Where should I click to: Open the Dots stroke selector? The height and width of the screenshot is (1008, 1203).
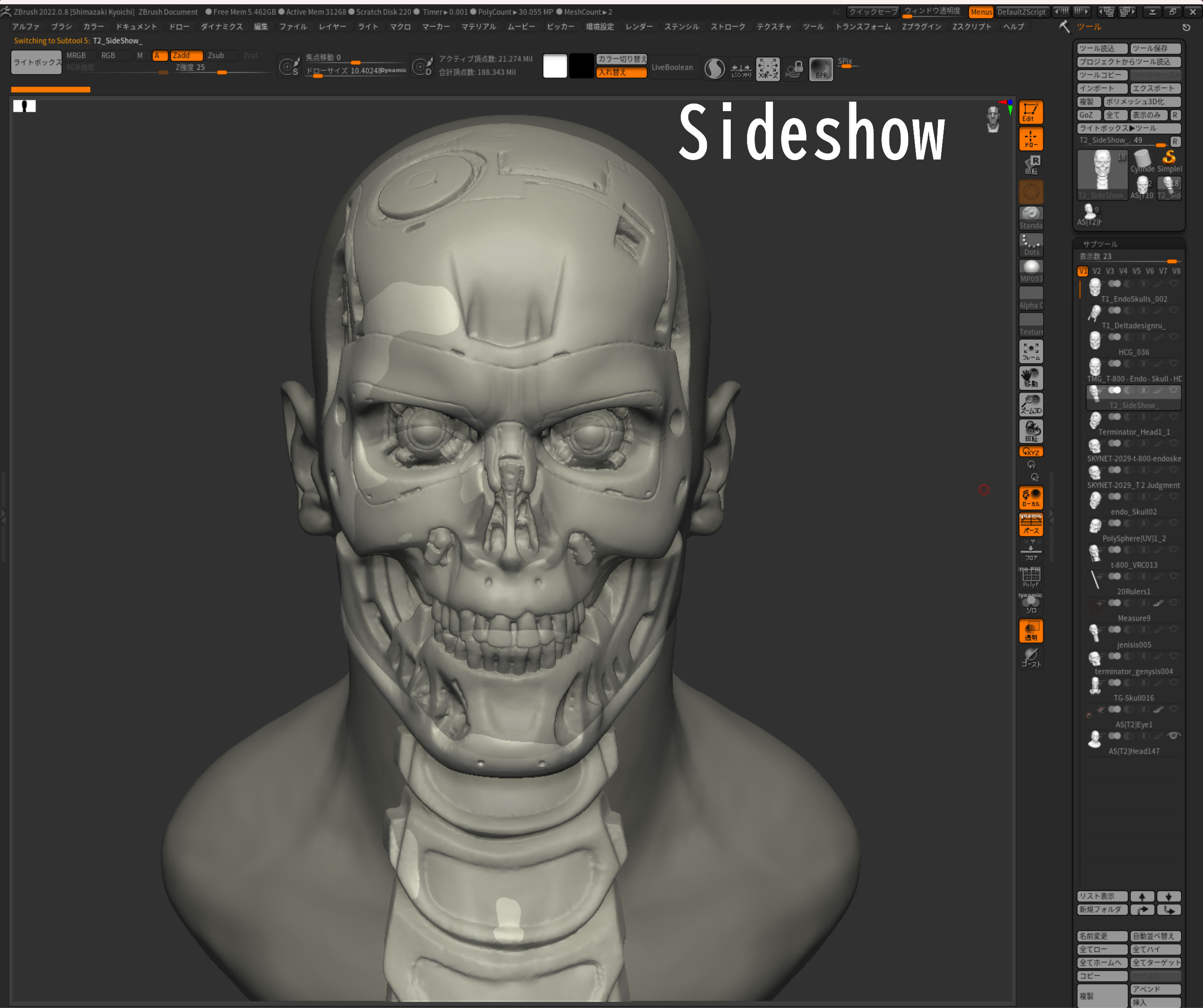tap(1030, 245)
